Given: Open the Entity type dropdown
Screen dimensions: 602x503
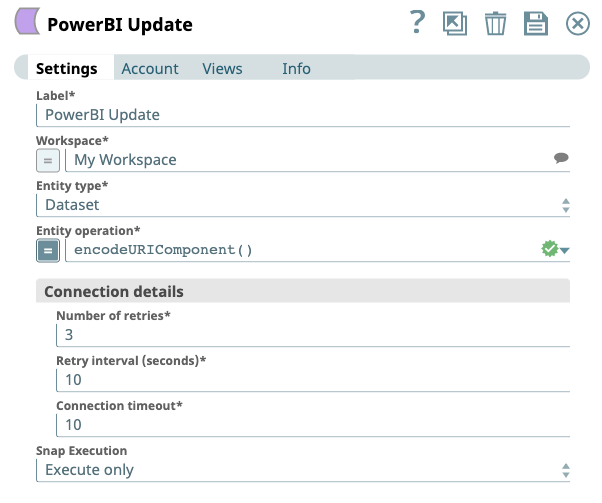Looking at the screenshot, I should [x=303, y=205].
